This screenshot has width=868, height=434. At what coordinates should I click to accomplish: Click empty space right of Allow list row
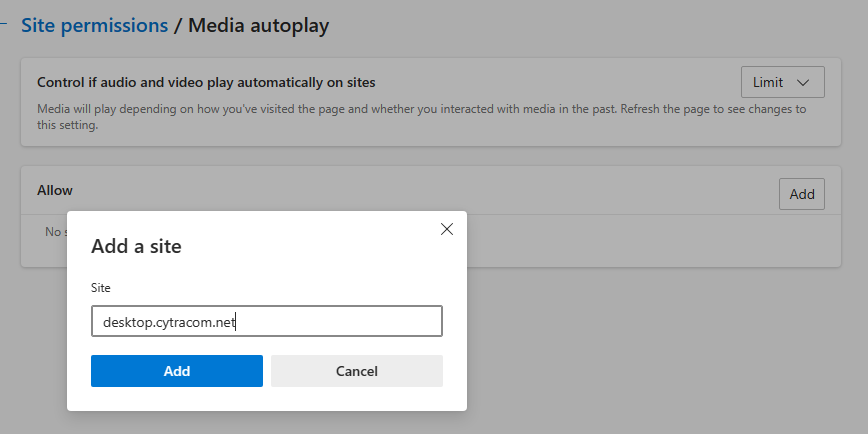640,240
